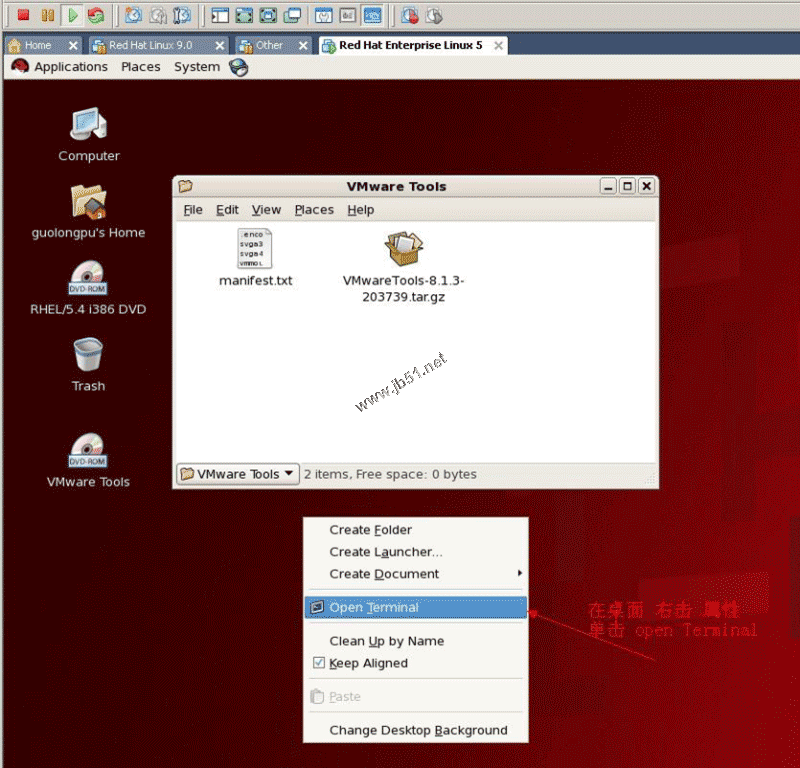Choose Create Folder from context menu

point(416,530)
